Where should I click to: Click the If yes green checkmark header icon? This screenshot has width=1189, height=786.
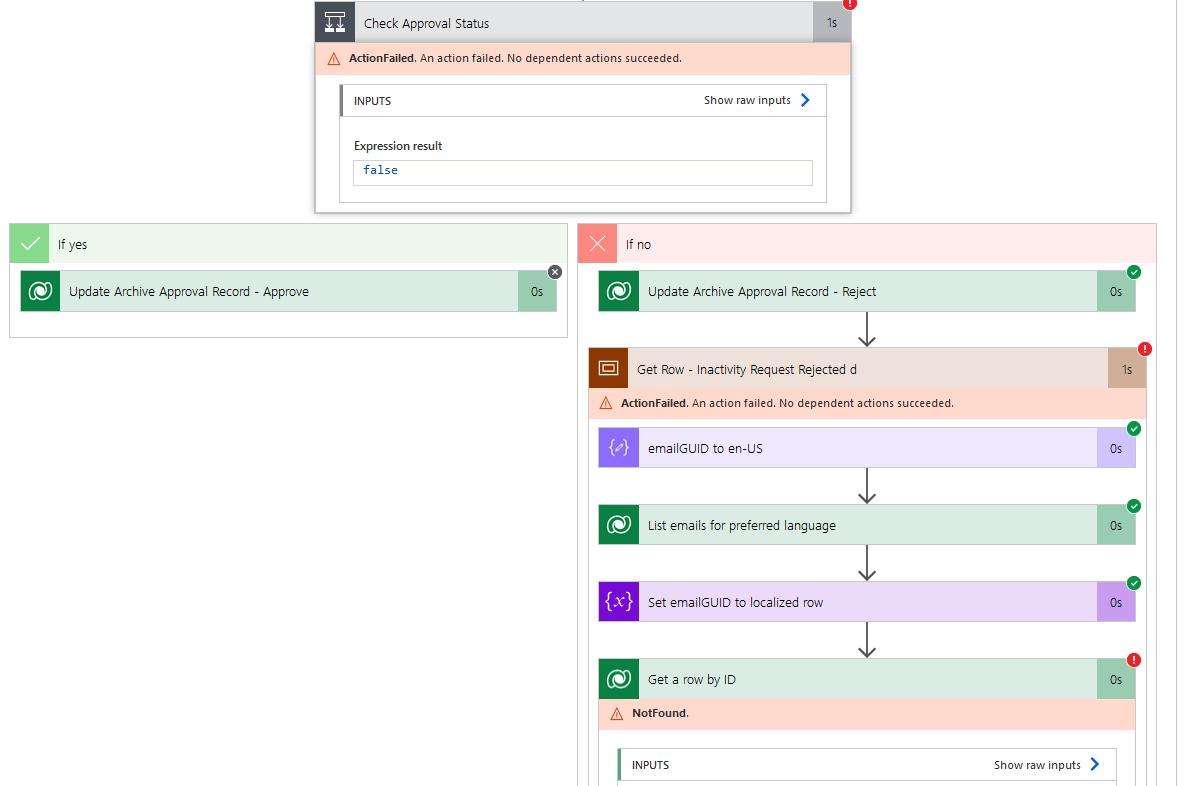pos(28,243)
